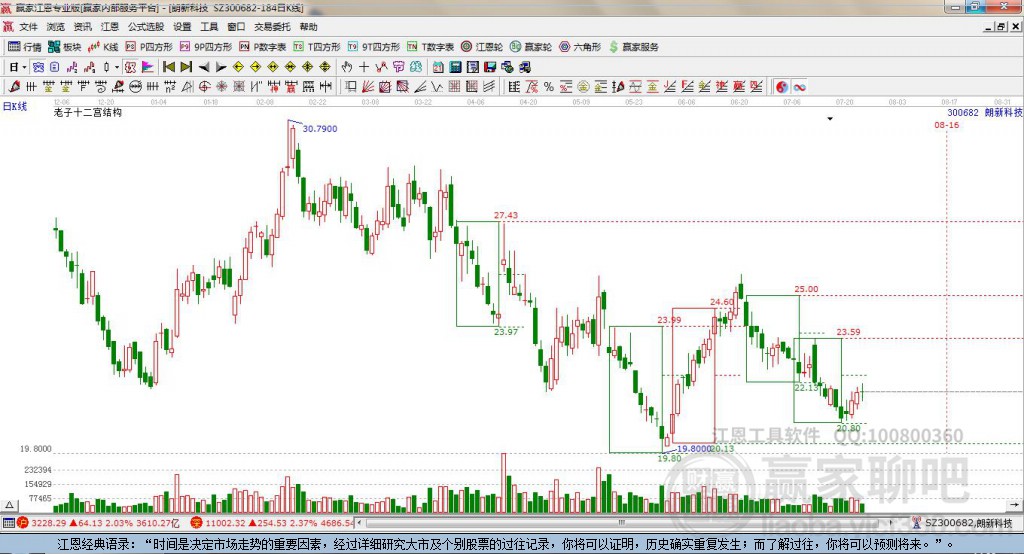The width and height of the screenshot is (1024, 554).
Task: Select the red polyline drawing tool
Action: 381,67
